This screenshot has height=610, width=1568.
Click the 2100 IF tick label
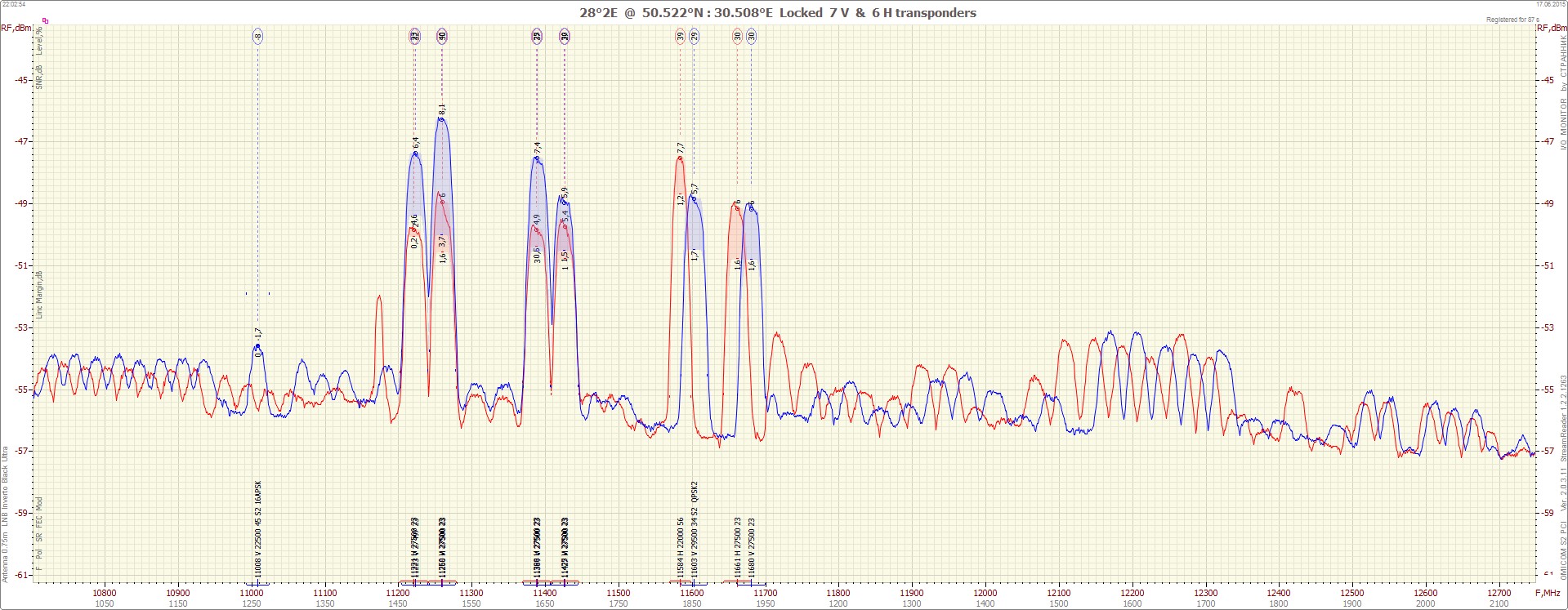(x=1499, y=604)
